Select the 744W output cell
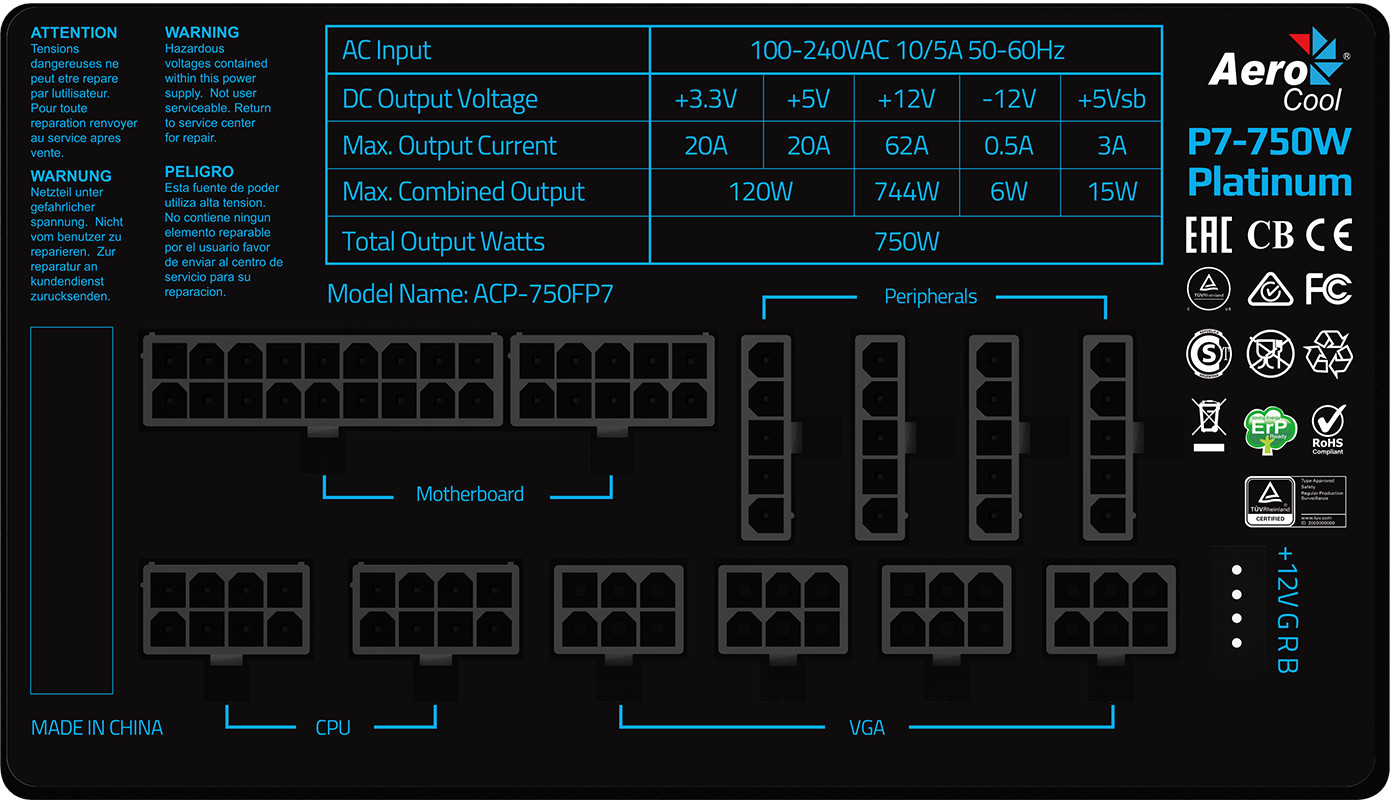 click(x=906, y=192)
